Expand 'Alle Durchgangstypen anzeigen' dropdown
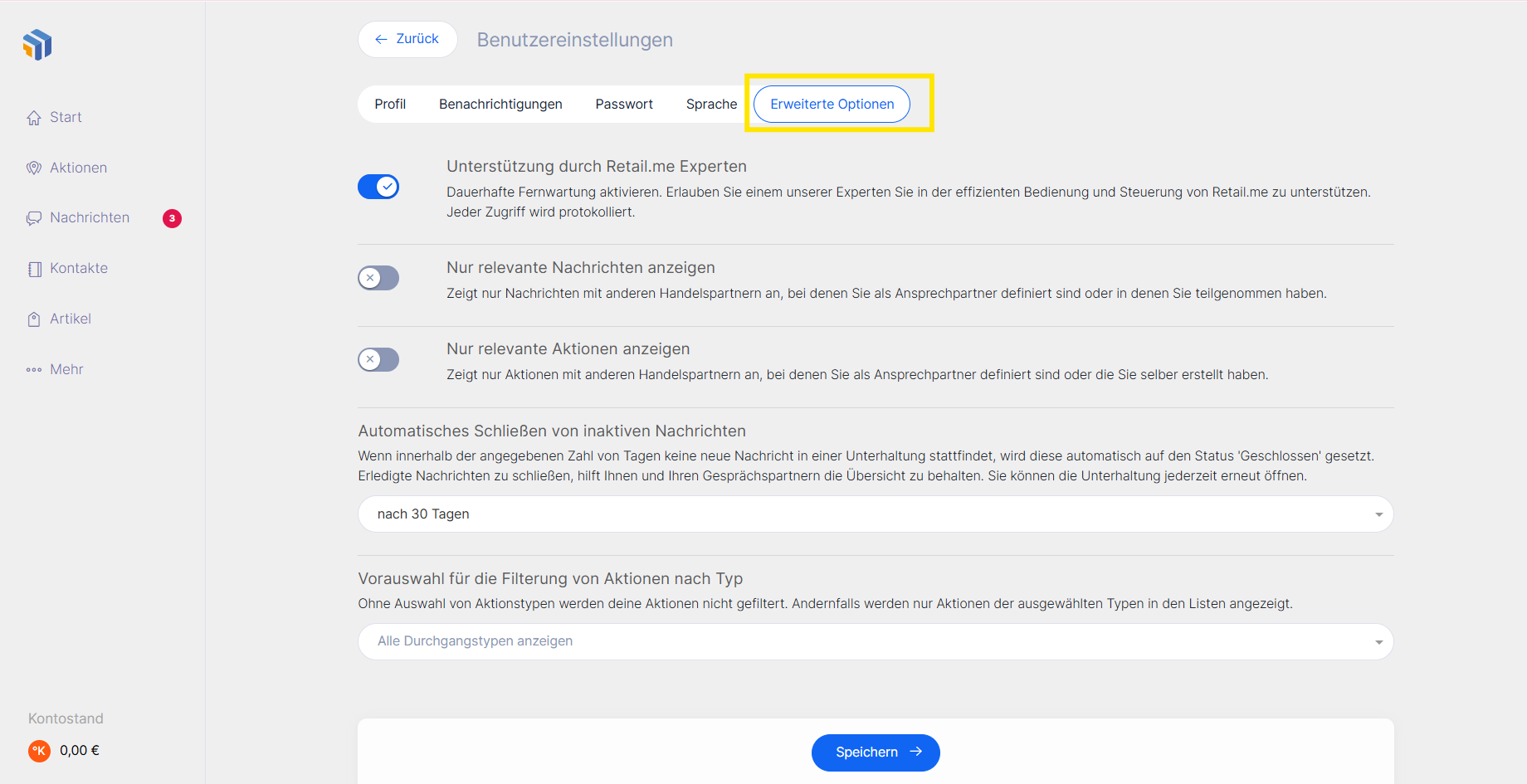 tap(875, 641)
